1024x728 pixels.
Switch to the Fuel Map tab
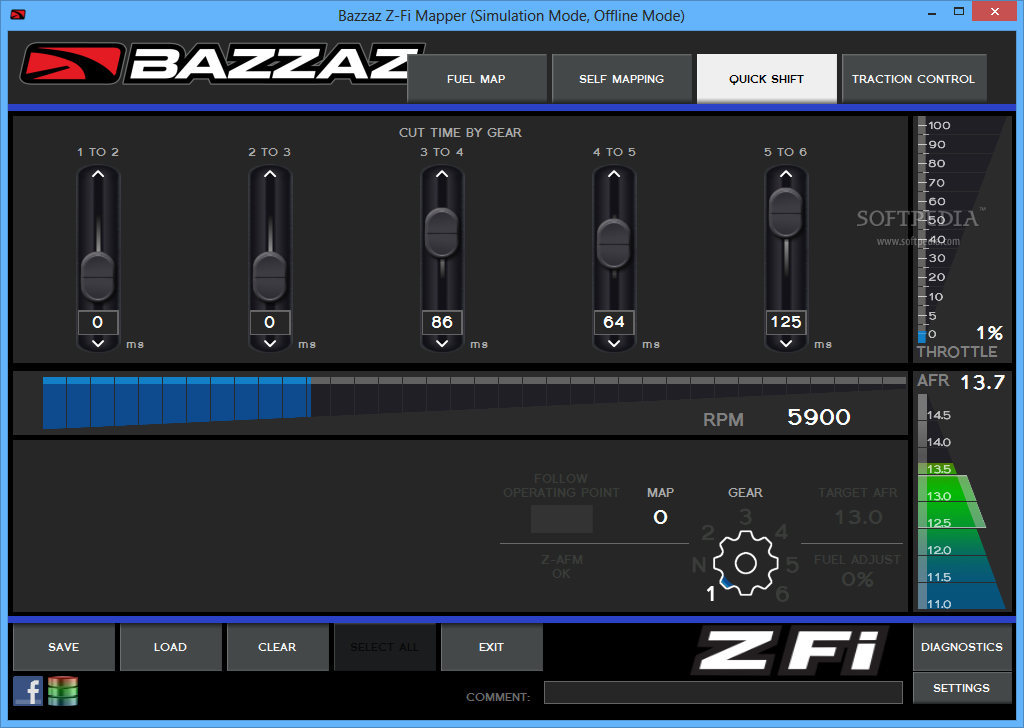476,79
